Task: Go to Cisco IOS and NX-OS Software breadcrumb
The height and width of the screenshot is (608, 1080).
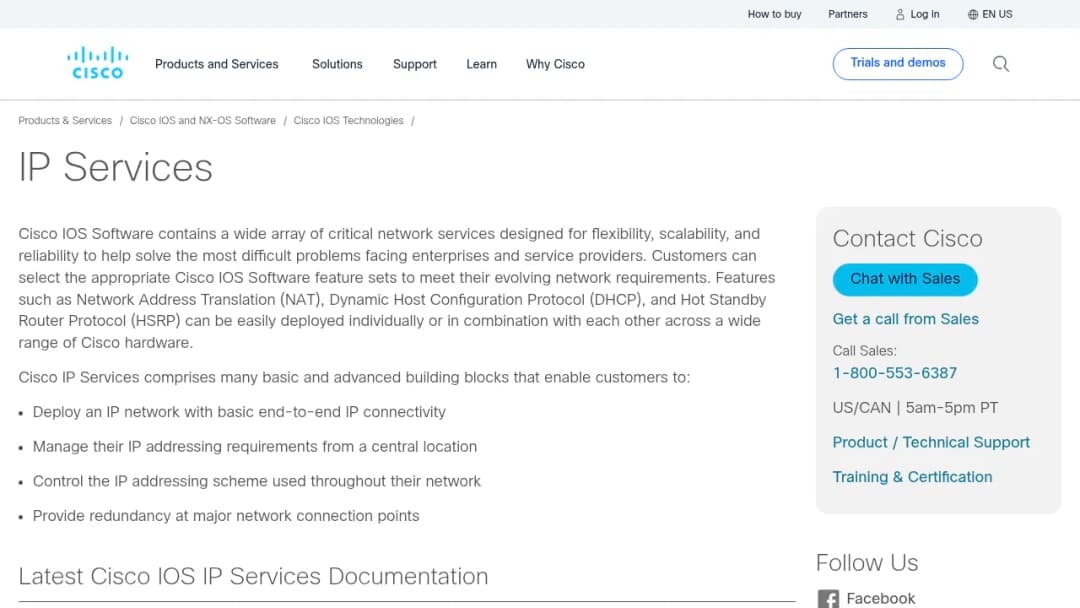Action: [202, 120]
